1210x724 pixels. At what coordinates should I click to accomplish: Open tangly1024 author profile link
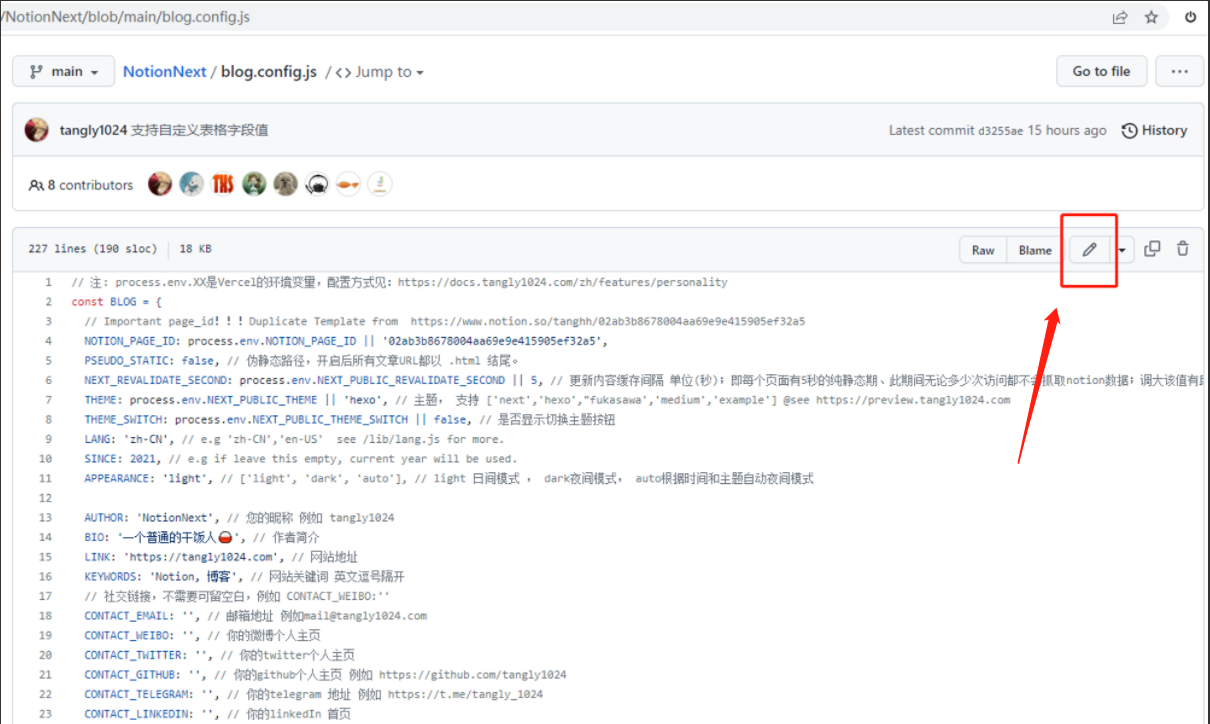93,130
